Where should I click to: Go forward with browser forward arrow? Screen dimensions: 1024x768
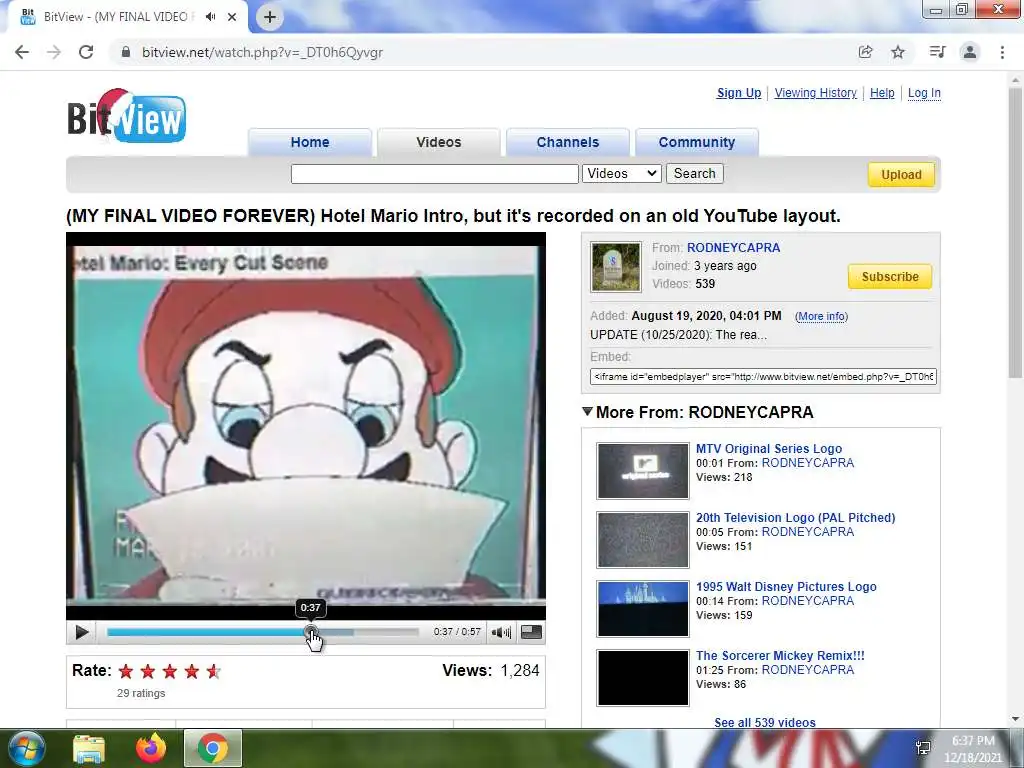[54, 52]
